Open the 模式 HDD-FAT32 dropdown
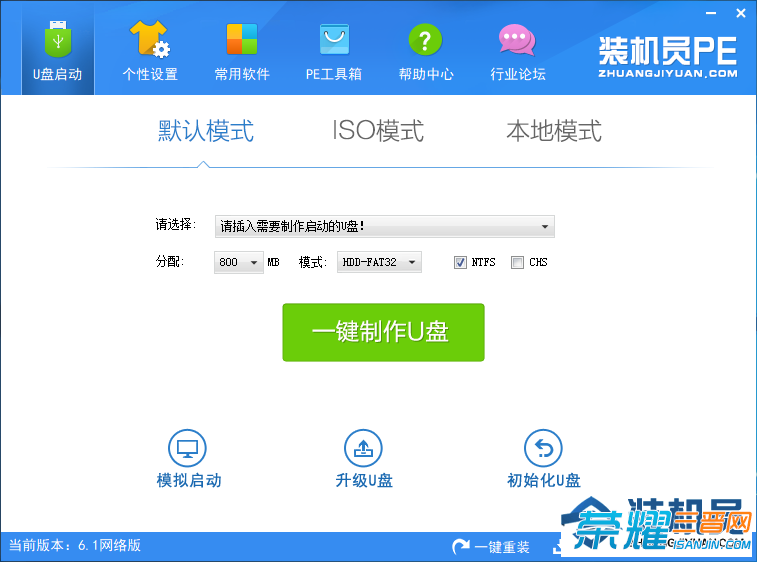 pyautogui.click(x=379, y=262)
